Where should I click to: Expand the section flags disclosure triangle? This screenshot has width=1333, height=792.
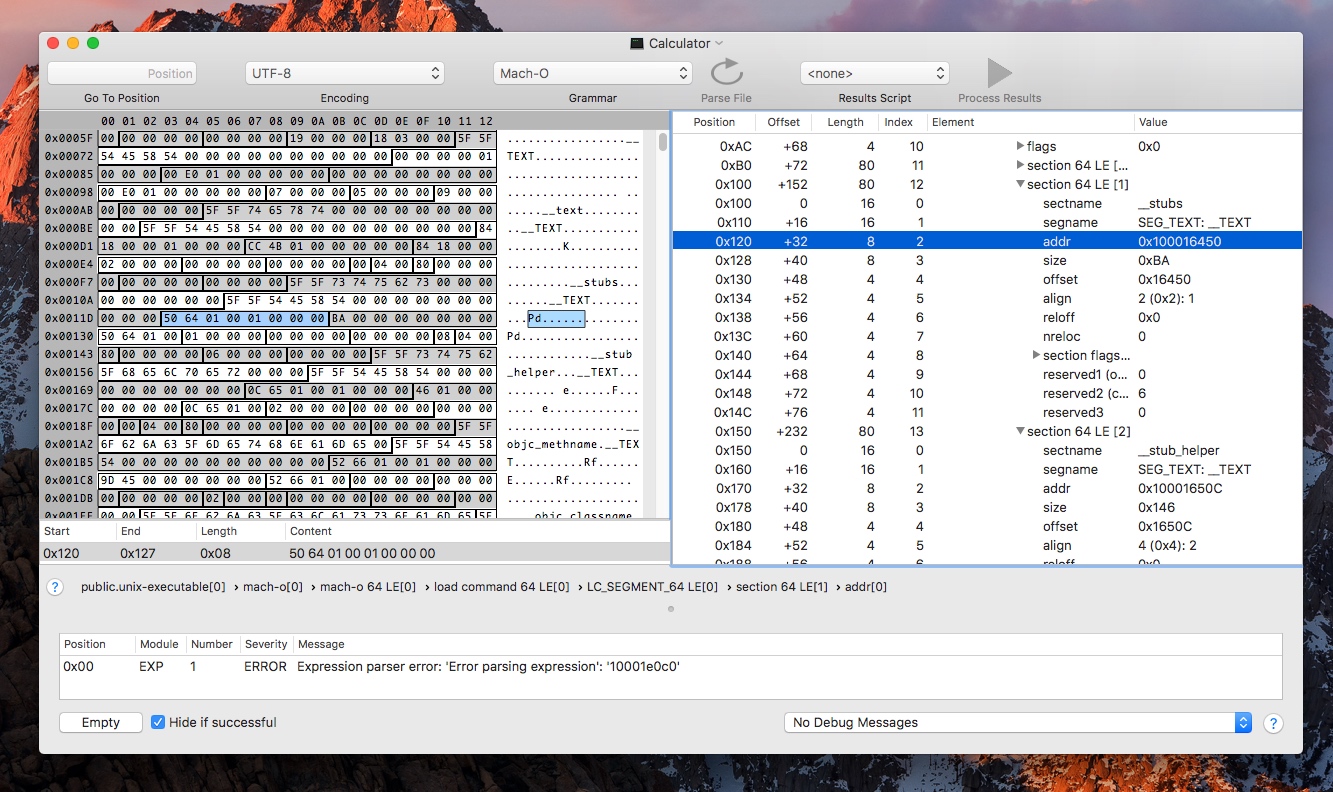pyautogui.click(x=1036, y=355)
